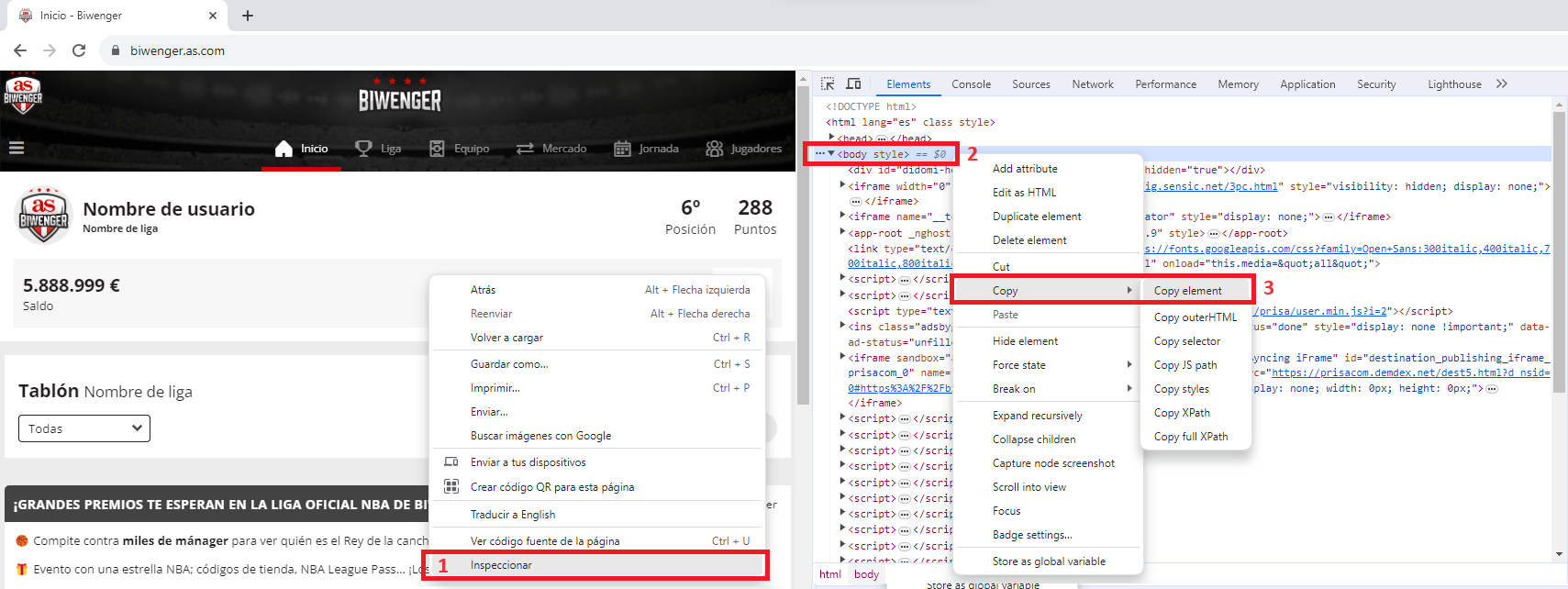Reload the page with refresh icon
The image size is (1568, 589).
click(x=79, y=50)
